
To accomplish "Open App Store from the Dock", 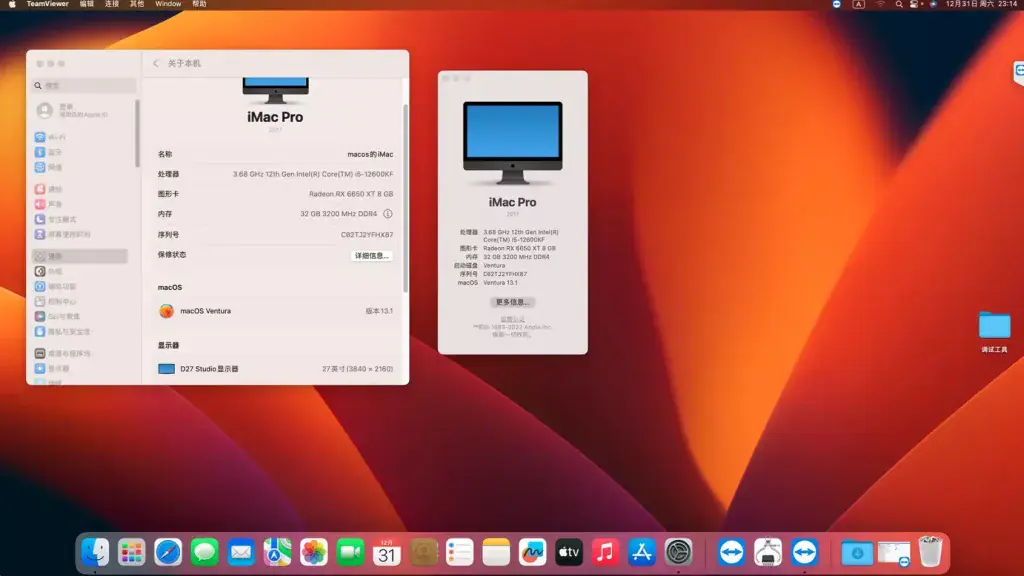I will coord(642,552).
